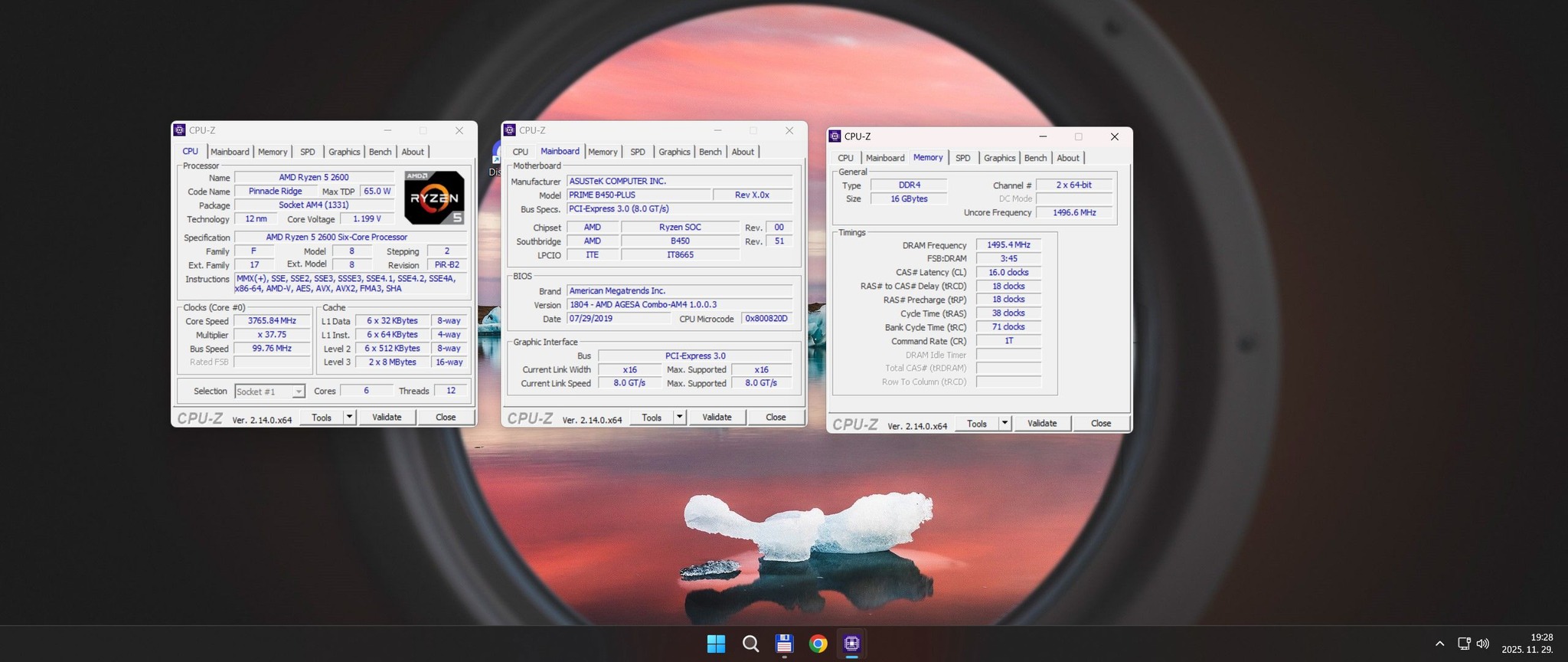Expand the Socket #1 selection dropdown
Viewport: 1568px width, 662px height.
point(298,392)
